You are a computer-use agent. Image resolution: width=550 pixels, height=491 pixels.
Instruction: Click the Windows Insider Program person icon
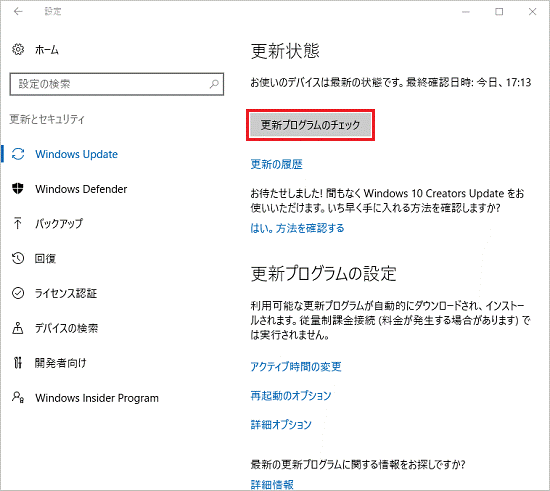(18, 397)
